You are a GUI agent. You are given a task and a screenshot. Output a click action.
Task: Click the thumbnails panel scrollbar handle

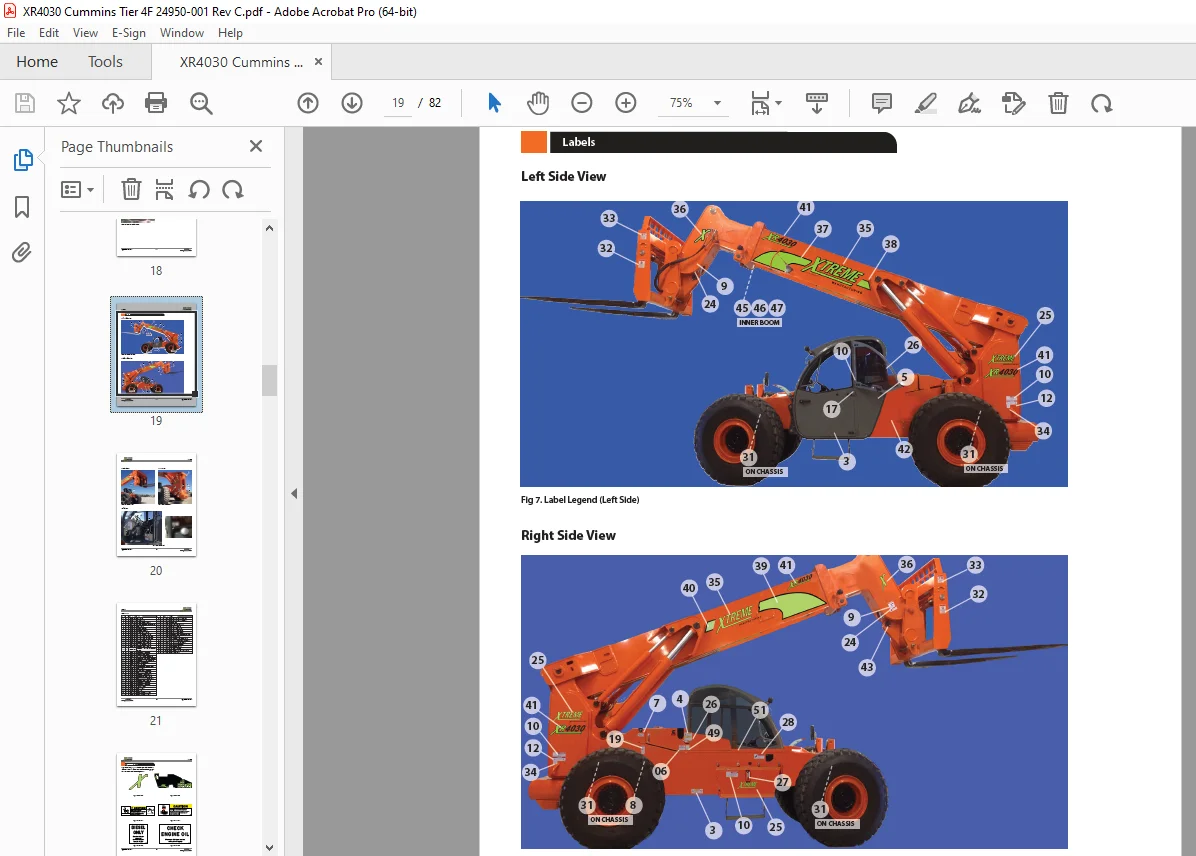(x=269, y=380)
